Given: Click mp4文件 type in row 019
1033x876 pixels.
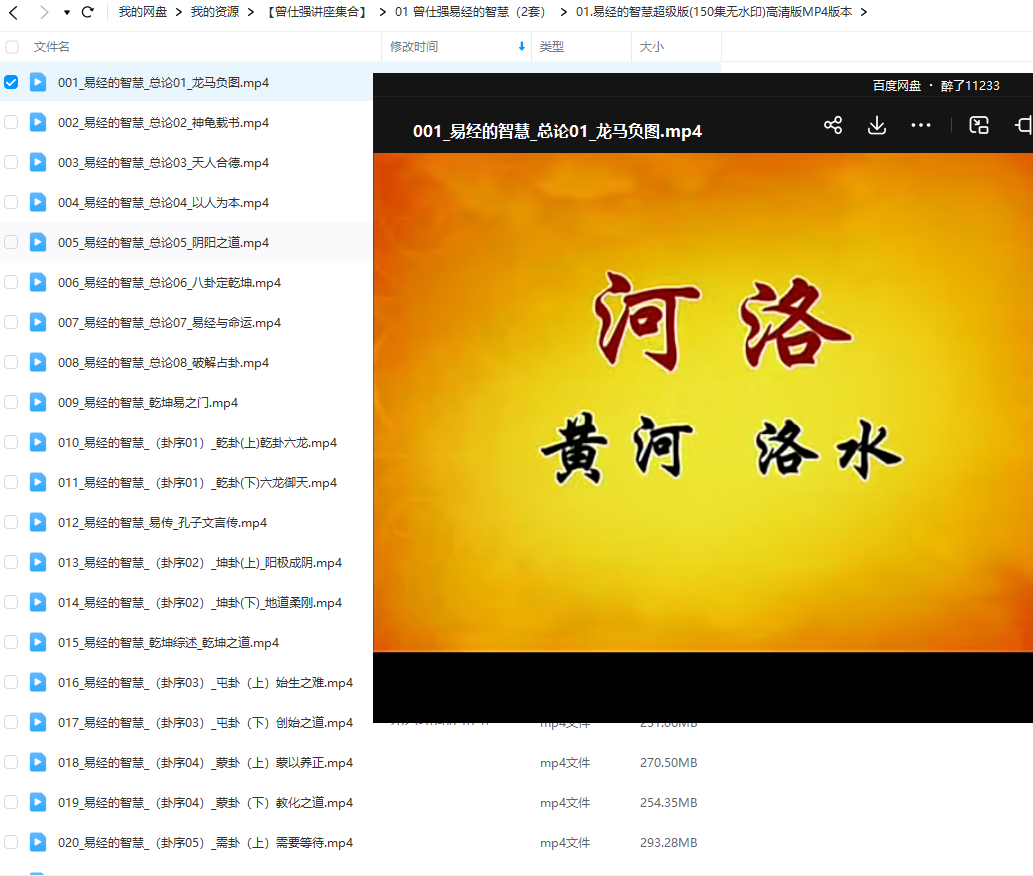Looking at the screenshot, I should (x=565, y=802).
